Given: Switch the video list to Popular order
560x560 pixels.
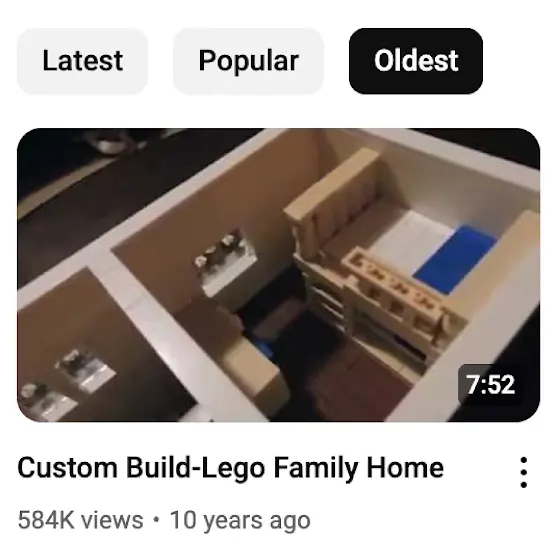Looking at the screenshot, I should (249, 61).
